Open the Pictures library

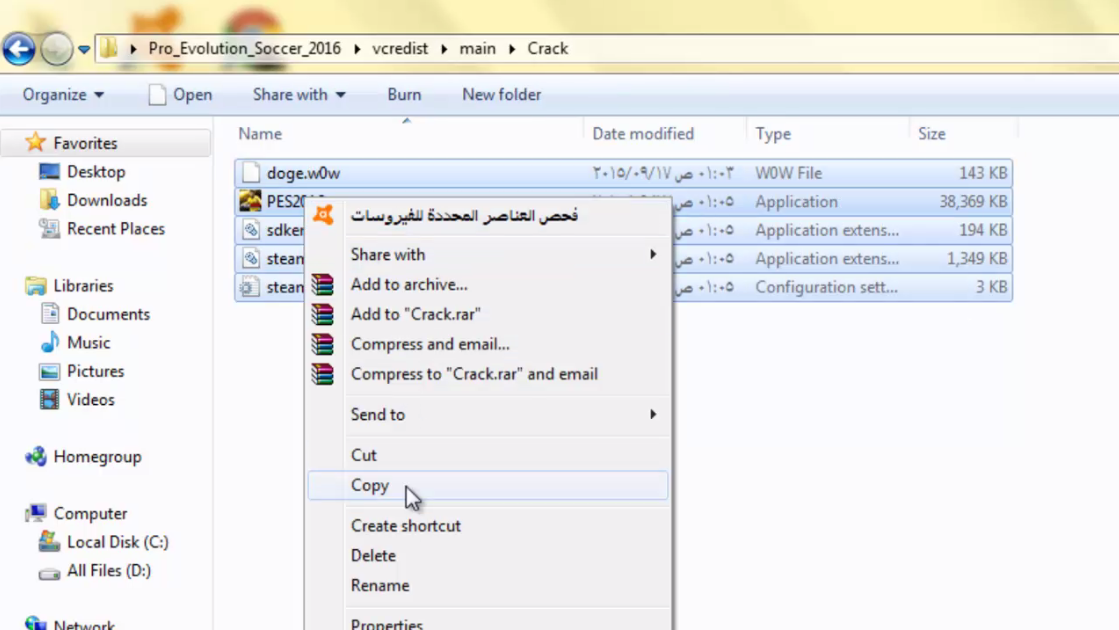(96, 372)
